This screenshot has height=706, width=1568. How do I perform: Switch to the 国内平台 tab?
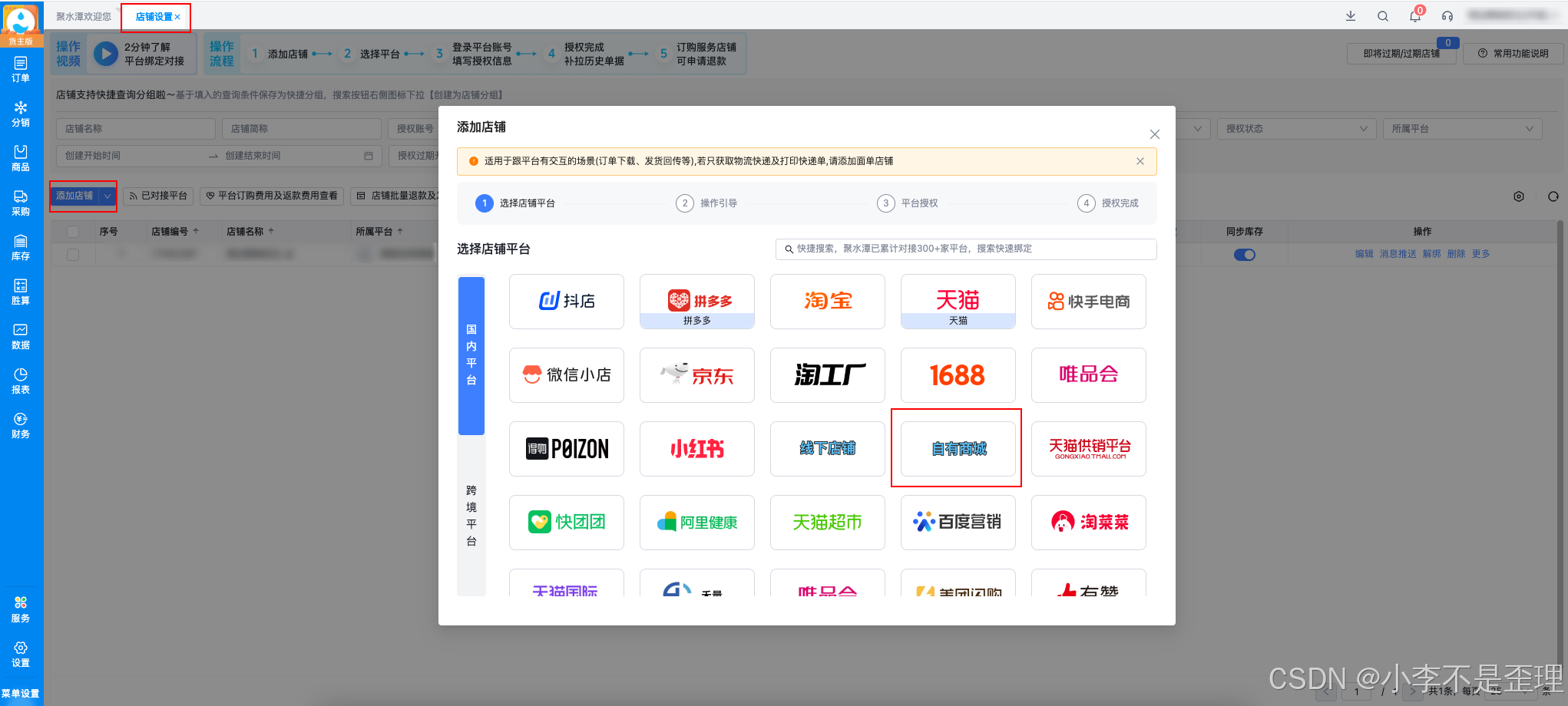point(471,355)
